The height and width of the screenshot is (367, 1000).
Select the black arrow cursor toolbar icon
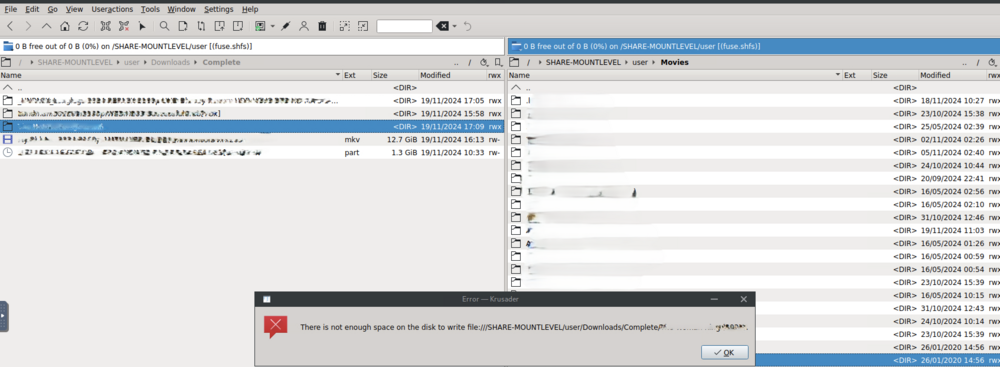coord(142,26)
